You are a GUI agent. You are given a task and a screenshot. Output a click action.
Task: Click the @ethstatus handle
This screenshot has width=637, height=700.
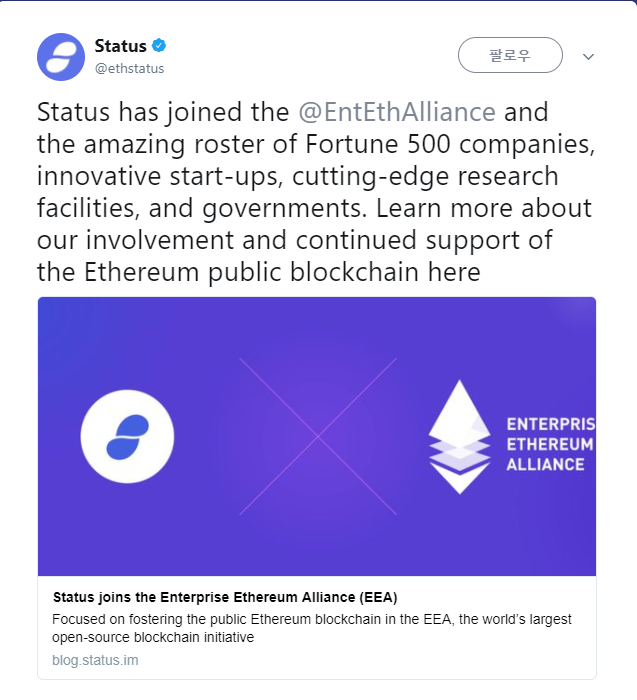[x=129, y=69]
